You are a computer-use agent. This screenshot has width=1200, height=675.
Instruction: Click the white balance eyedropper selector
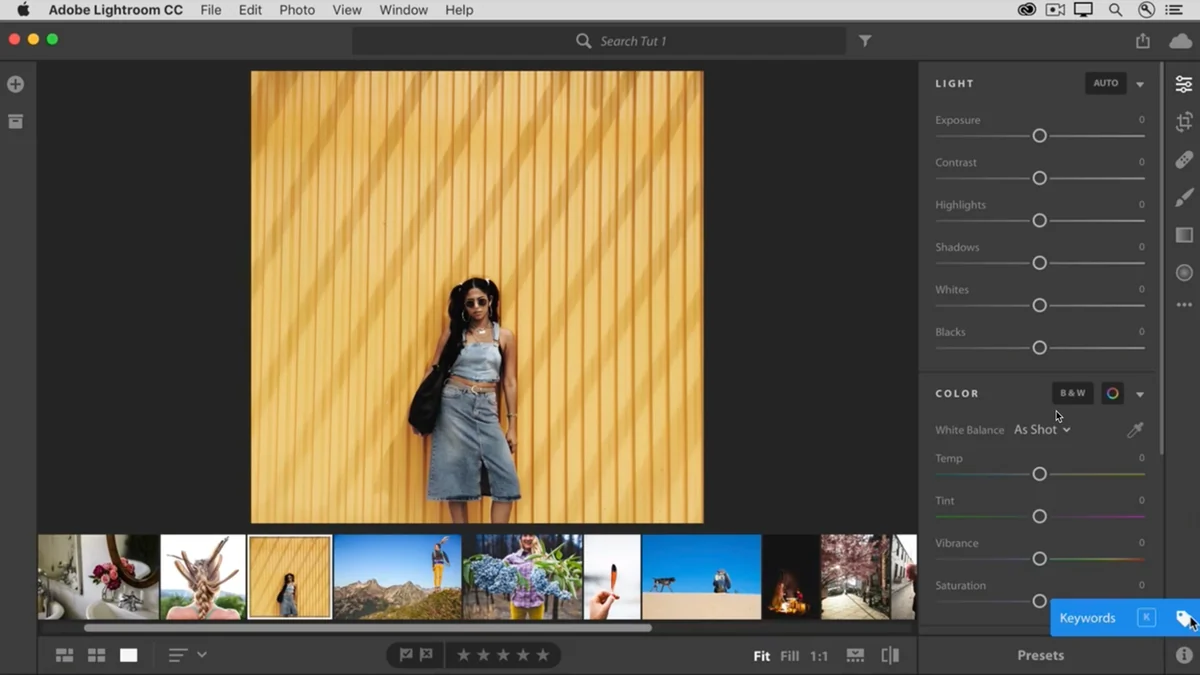1135,430
